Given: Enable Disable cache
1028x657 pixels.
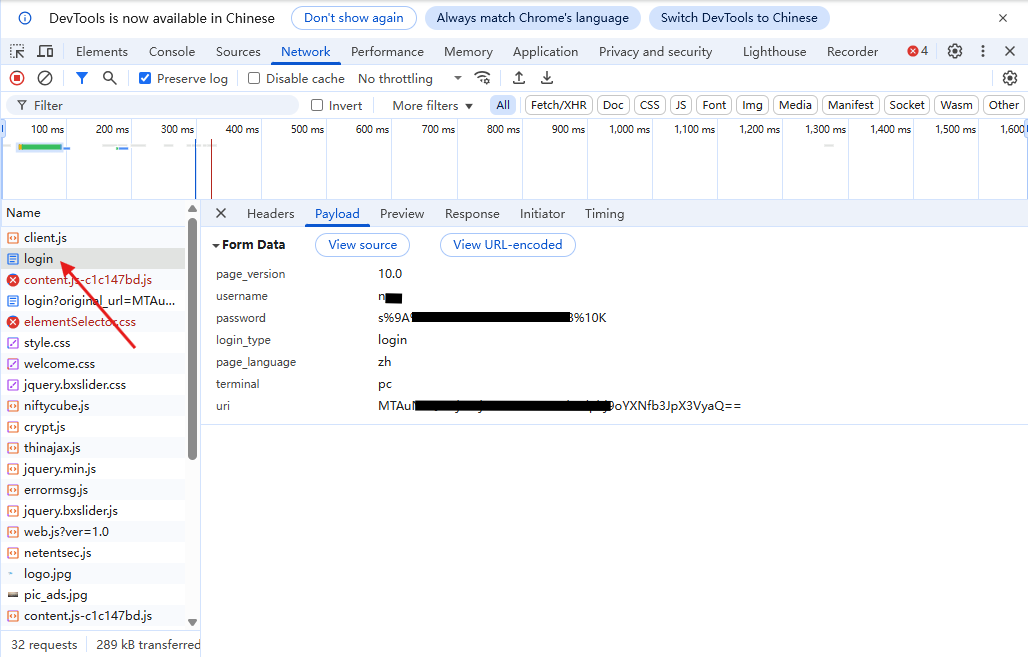Looking at the screenshot, I should [x=254, y=78].
